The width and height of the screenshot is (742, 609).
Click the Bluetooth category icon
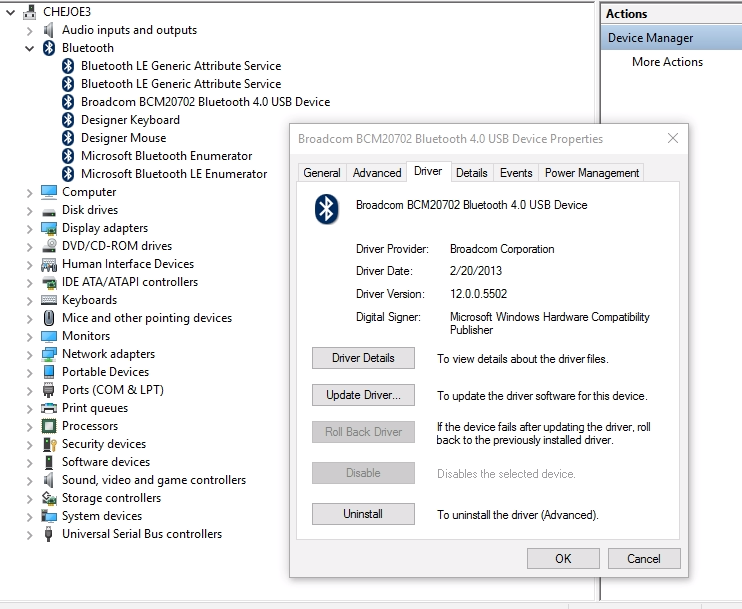coord(49,48)
